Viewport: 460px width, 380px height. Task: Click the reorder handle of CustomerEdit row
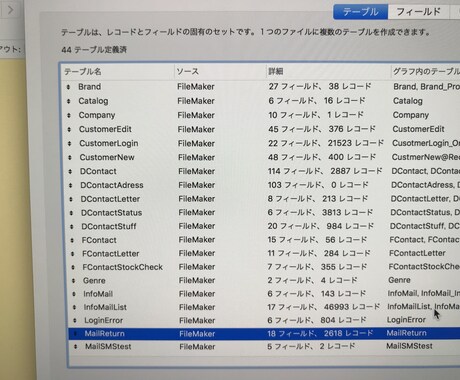69,129
